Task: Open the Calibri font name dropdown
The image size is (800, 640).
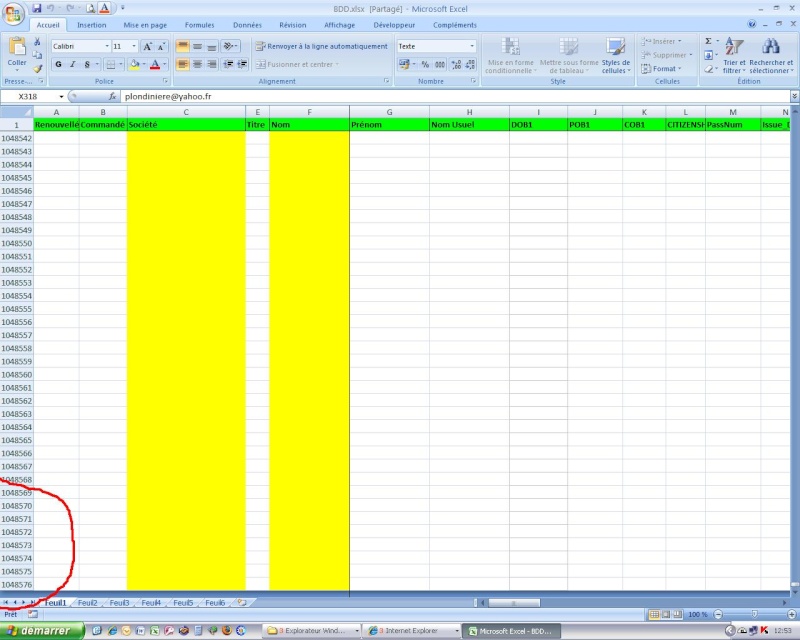Action: pos(106,46)
